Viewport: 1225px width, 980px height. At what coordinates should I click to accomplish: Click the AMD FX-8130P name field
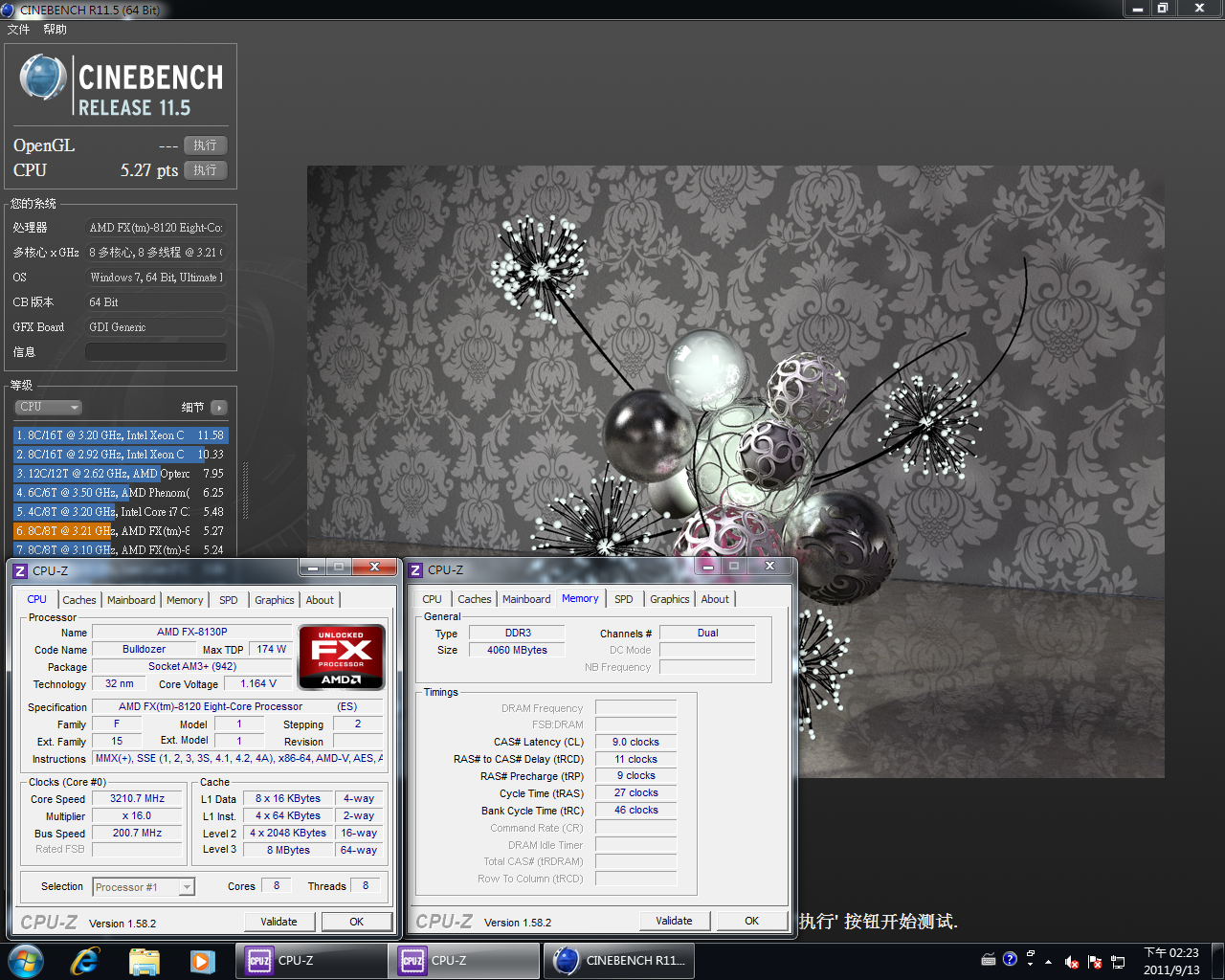click(191, 633)
